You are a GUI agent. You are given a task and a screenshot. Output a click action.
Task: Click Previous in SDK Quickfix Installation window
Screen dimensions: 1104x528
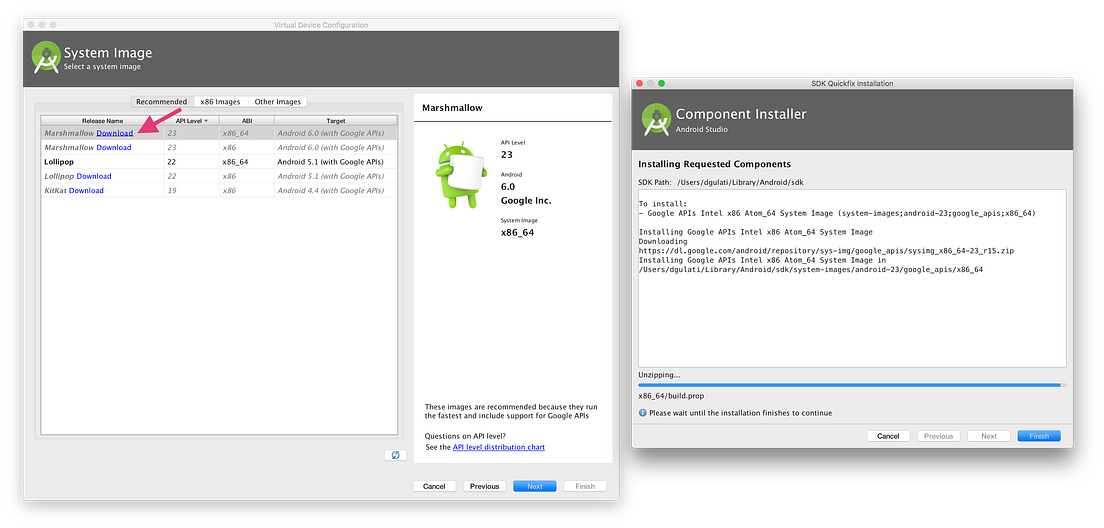pos(939,436)
